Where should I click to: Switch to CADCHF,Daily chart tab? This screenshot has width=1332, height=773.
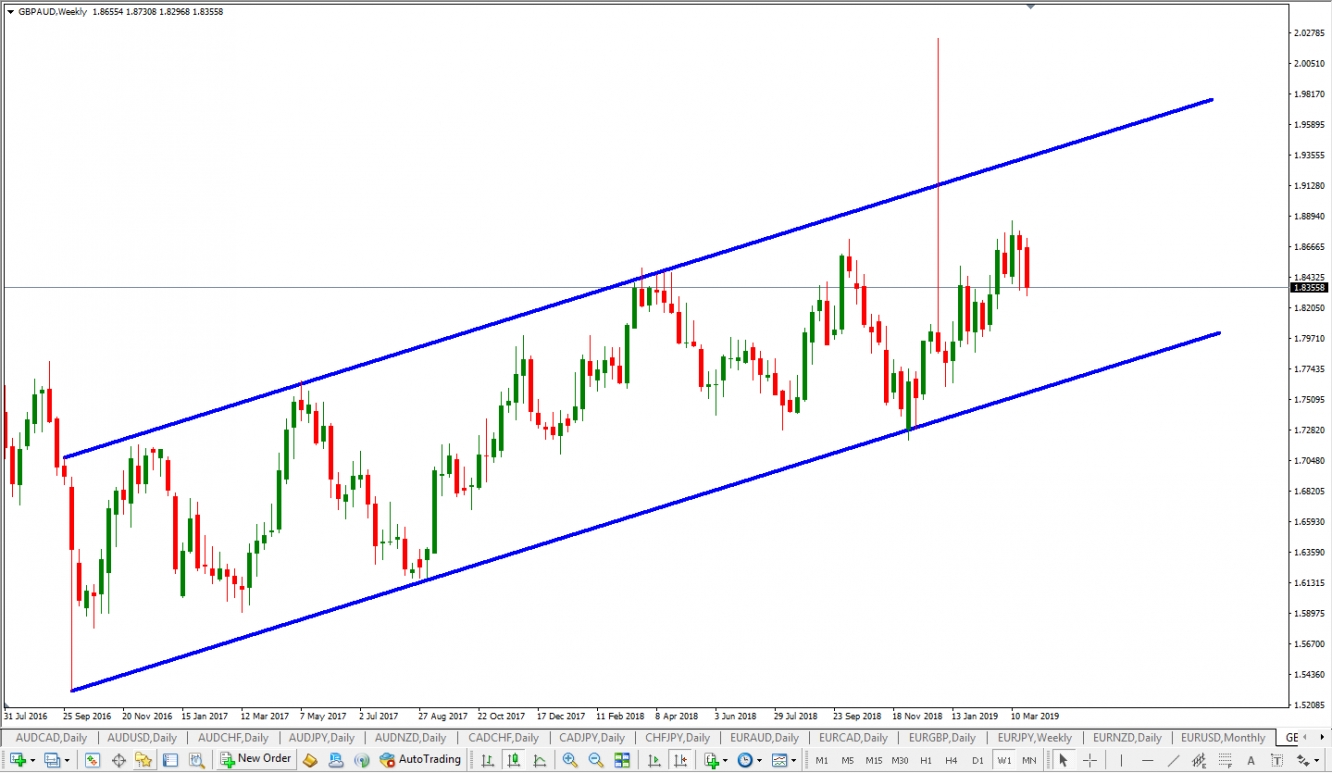click(x=503, y=737)
